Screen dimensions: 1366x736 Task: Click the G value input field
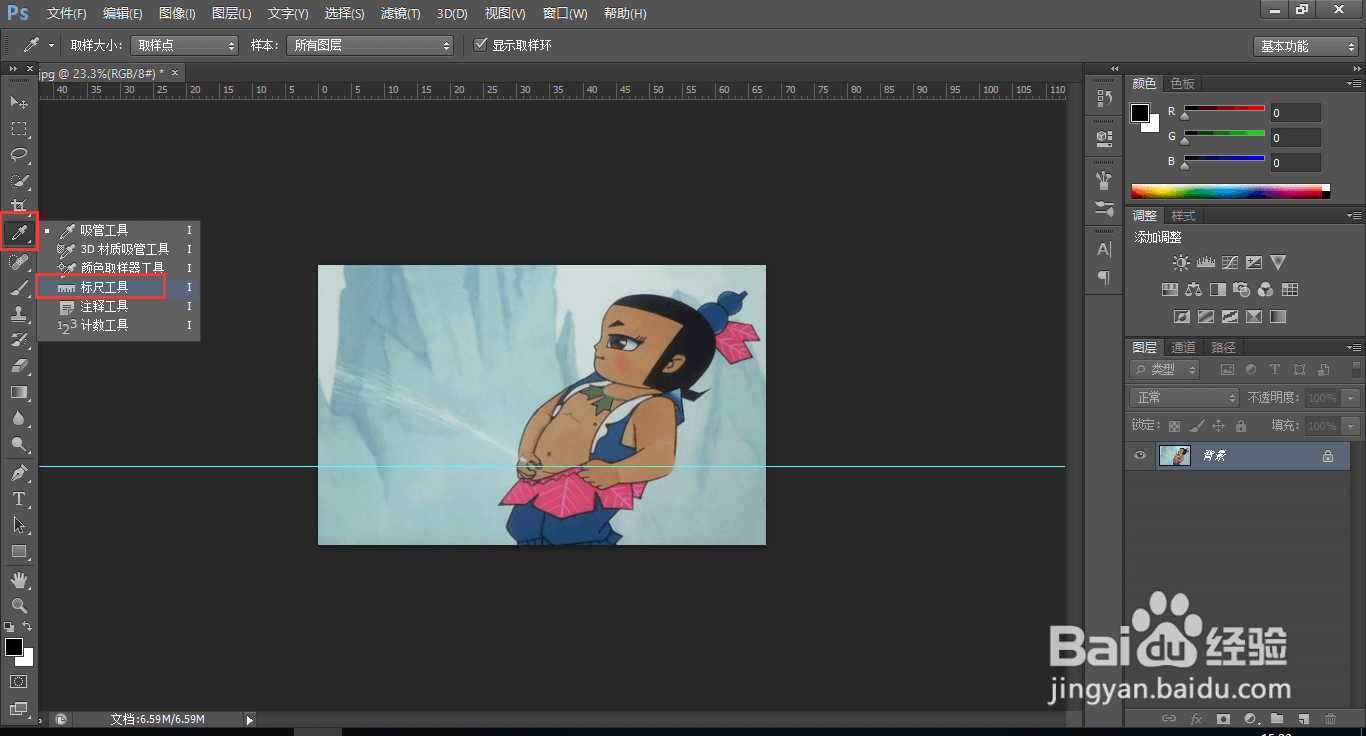click(x=1295, y=138)
